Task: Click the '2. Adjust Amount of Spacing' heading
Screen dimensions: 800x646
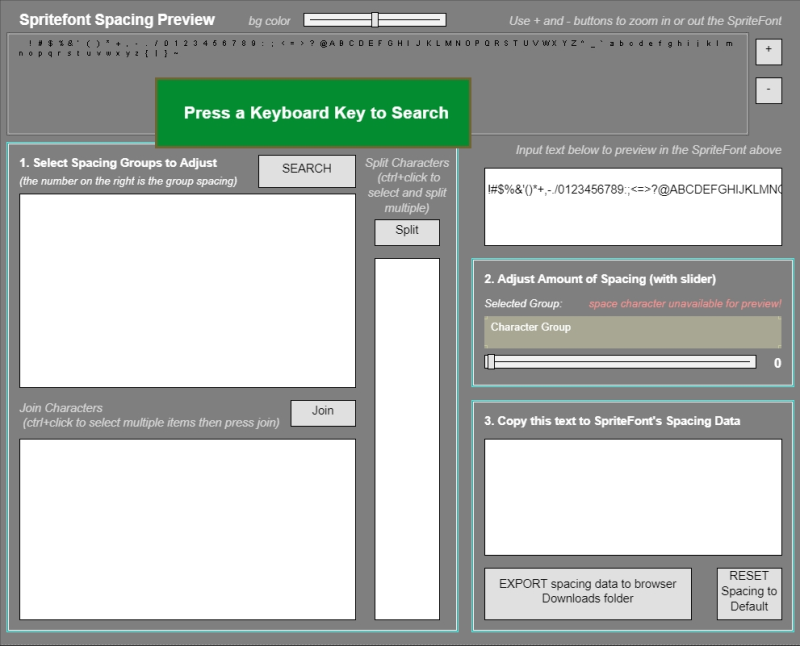Action: [600, 279]
